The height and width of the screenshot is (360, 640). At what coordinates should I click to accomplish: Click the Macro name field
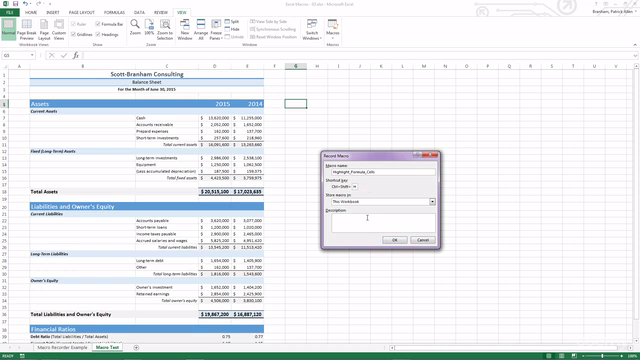383,172
